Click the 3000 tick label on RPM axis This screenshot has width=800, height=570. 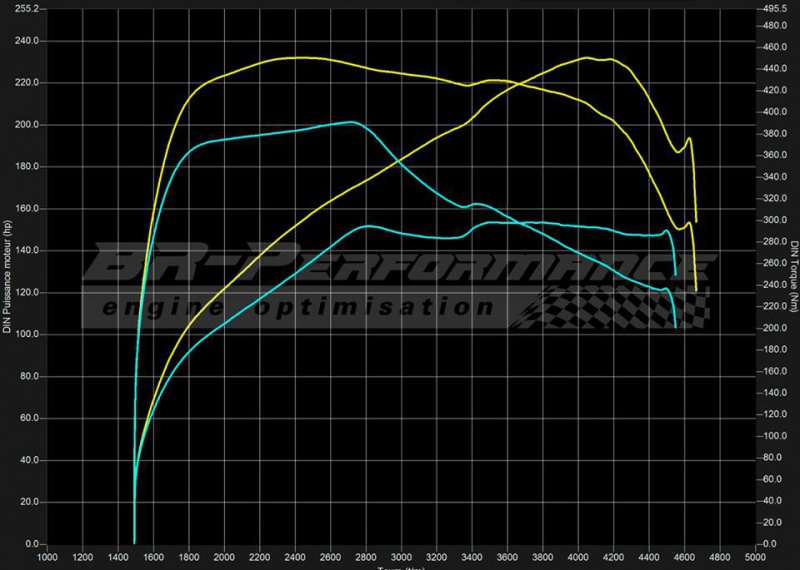tap(401, 556)
